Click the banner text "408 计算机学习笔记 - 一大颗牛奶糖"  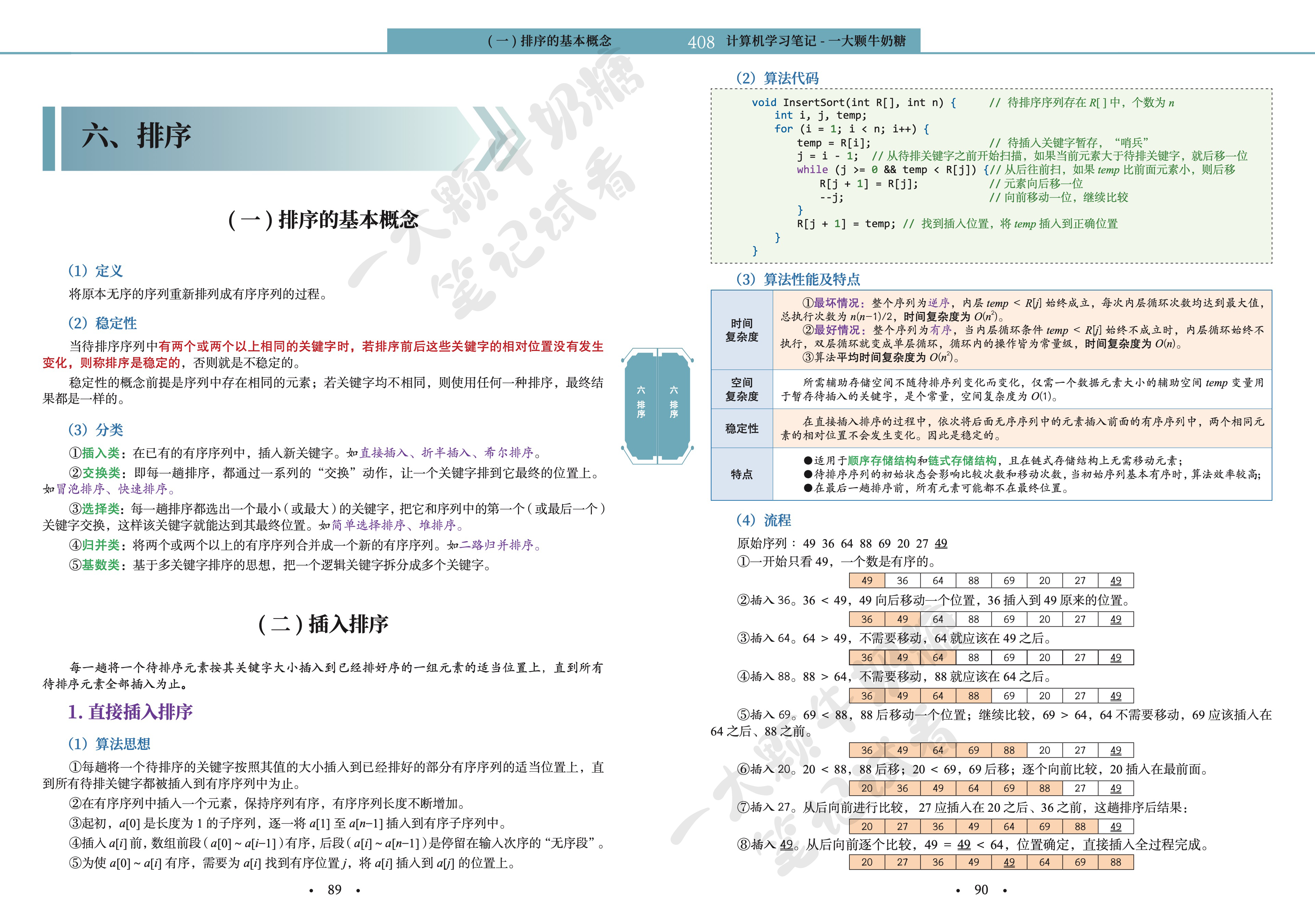797,41
